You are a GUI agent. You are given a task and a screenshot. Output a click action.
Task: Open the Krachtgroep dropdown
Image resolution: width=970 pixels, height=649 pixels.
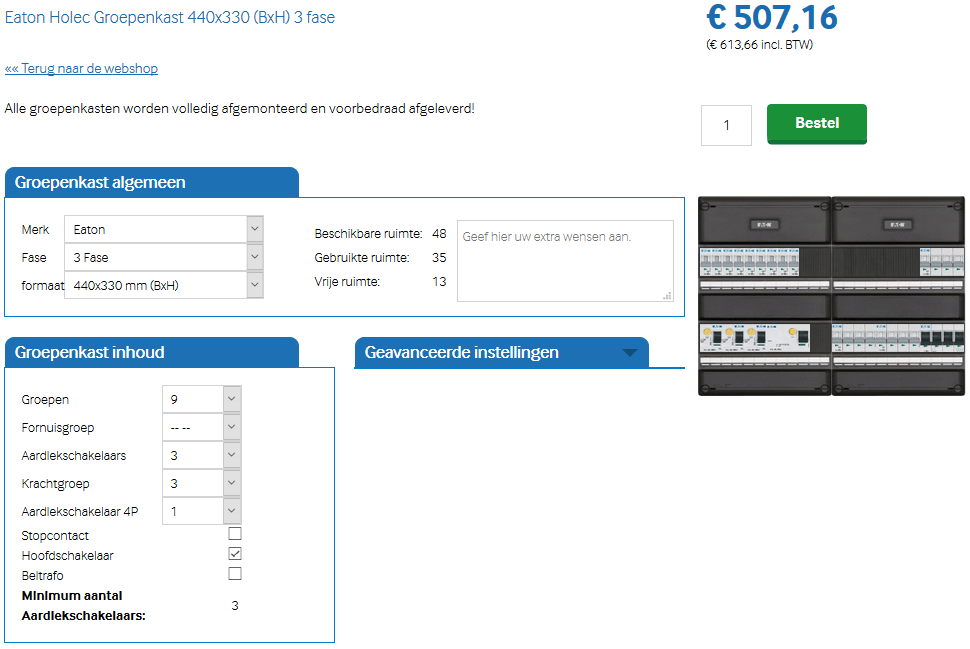pos(202,483)
